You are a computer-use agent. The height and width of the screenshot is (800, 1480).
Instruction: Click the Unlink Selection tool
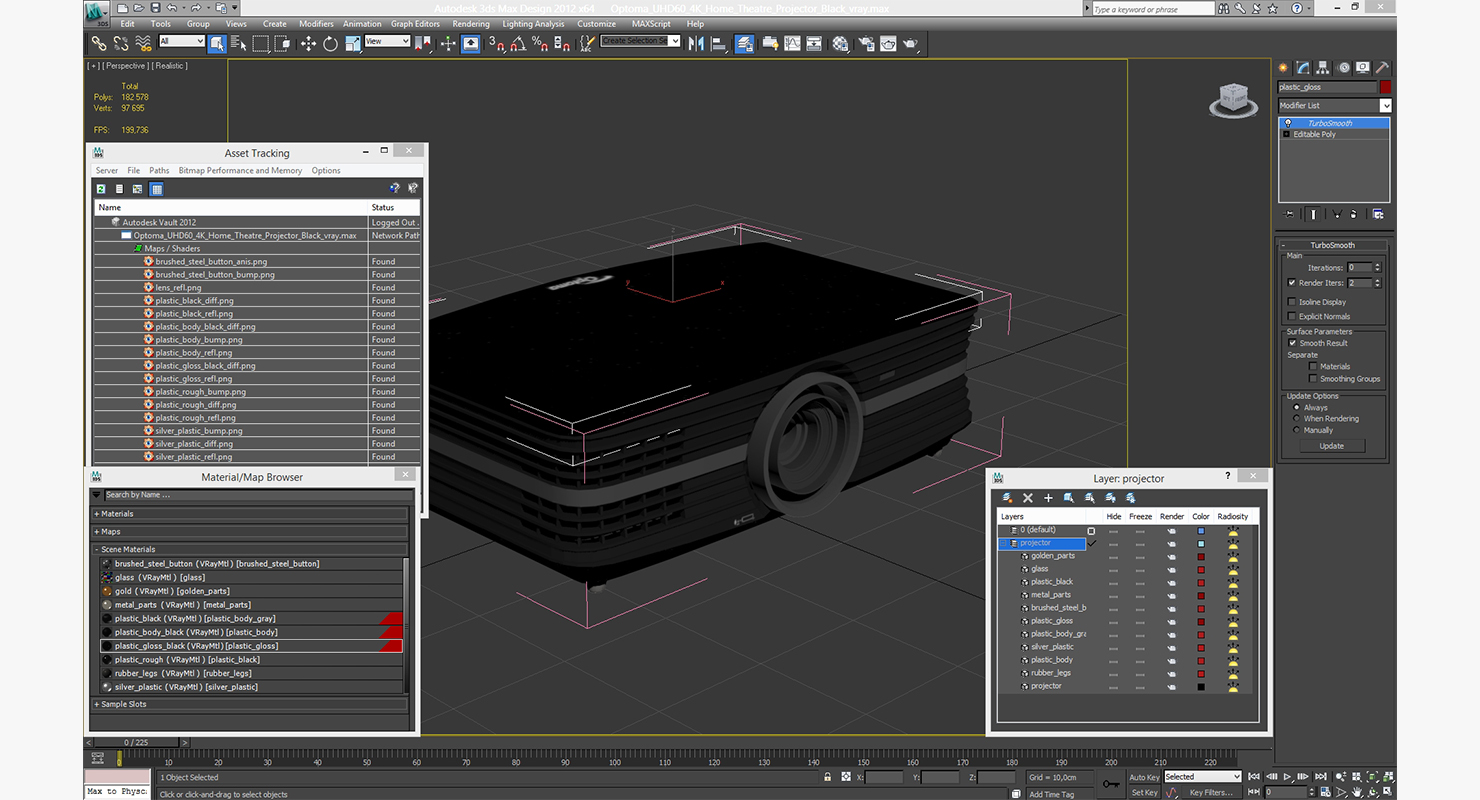(121, 44)
